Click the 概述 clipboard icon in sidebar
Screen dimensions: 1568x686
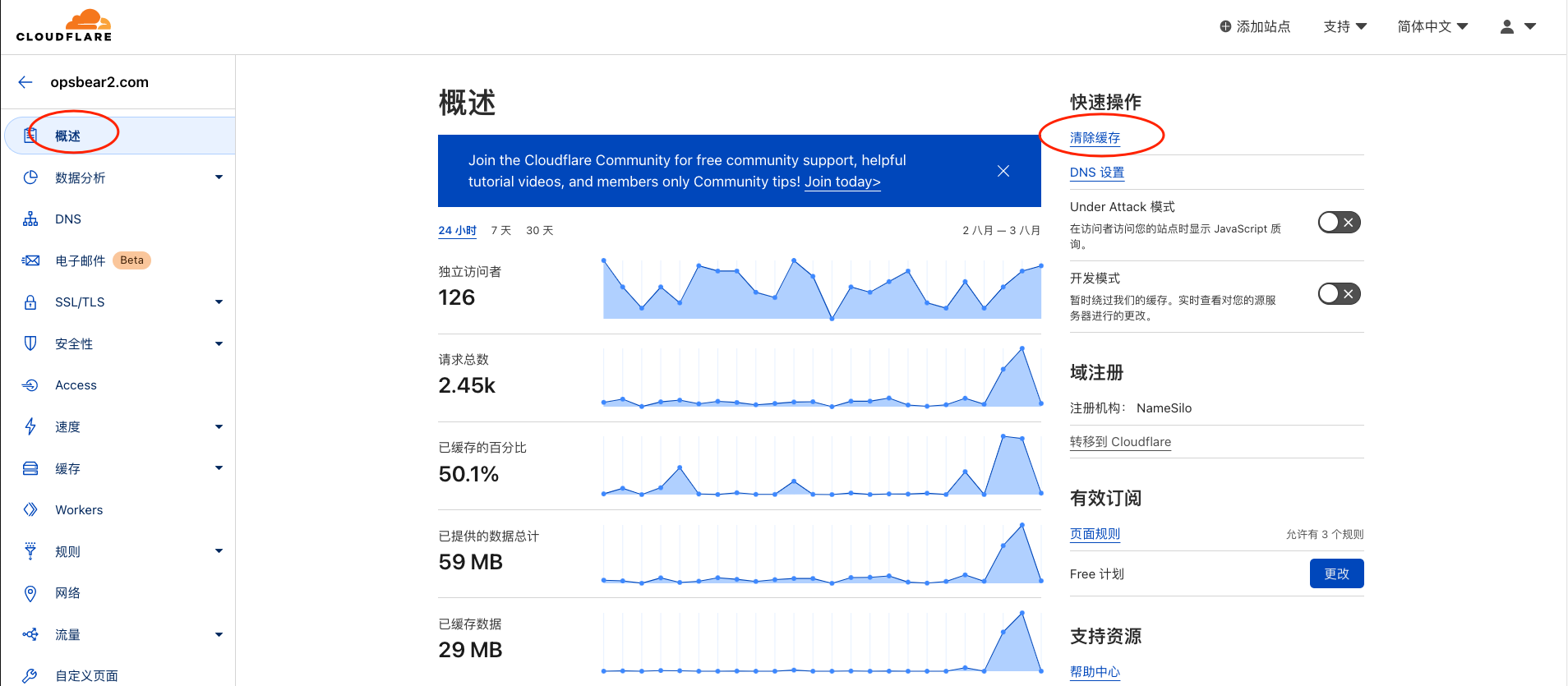tap(30, 136)
